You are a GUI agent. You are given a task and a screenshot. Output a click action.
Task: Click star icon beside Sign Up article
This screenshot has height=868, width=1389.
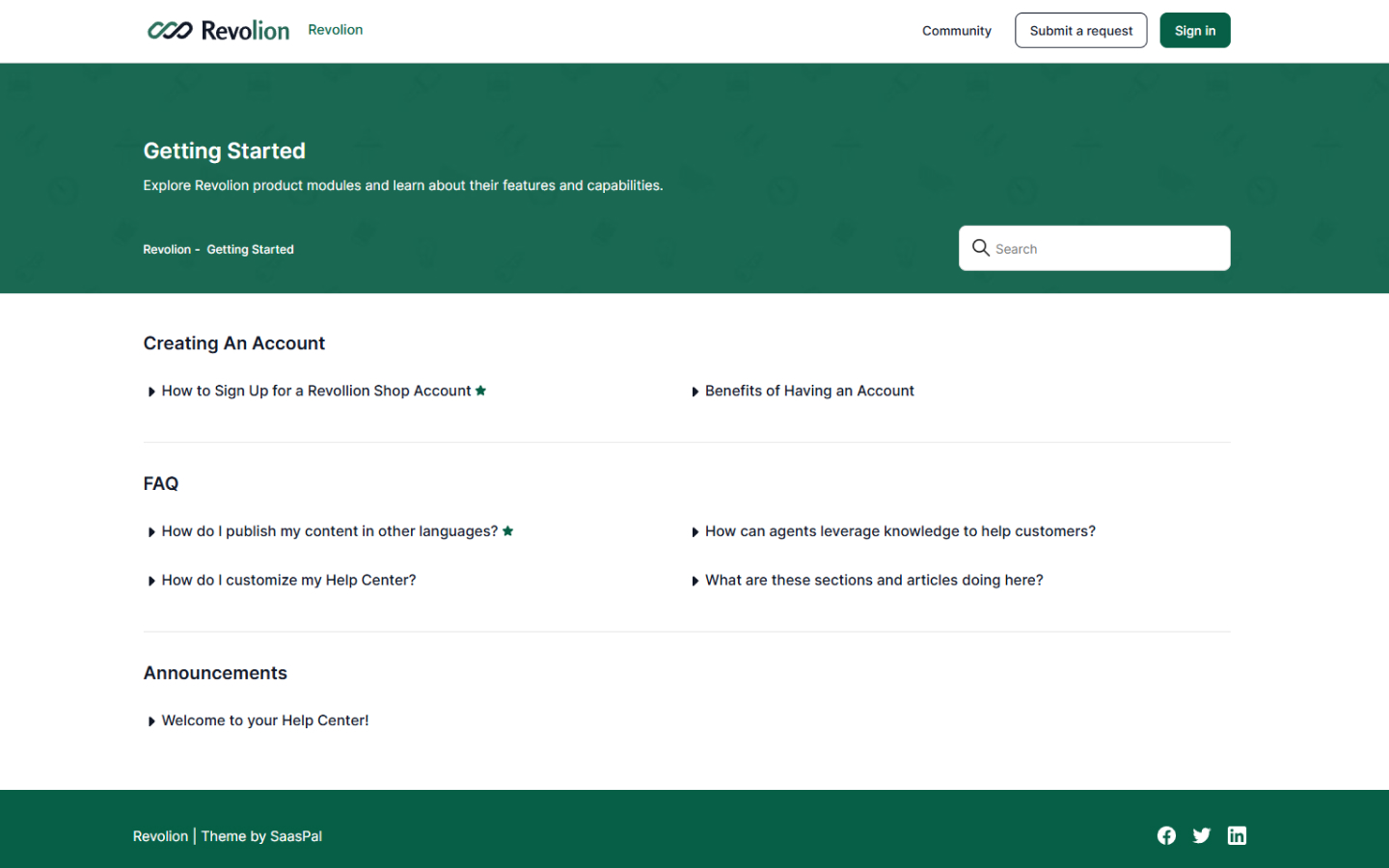(480, 391)
